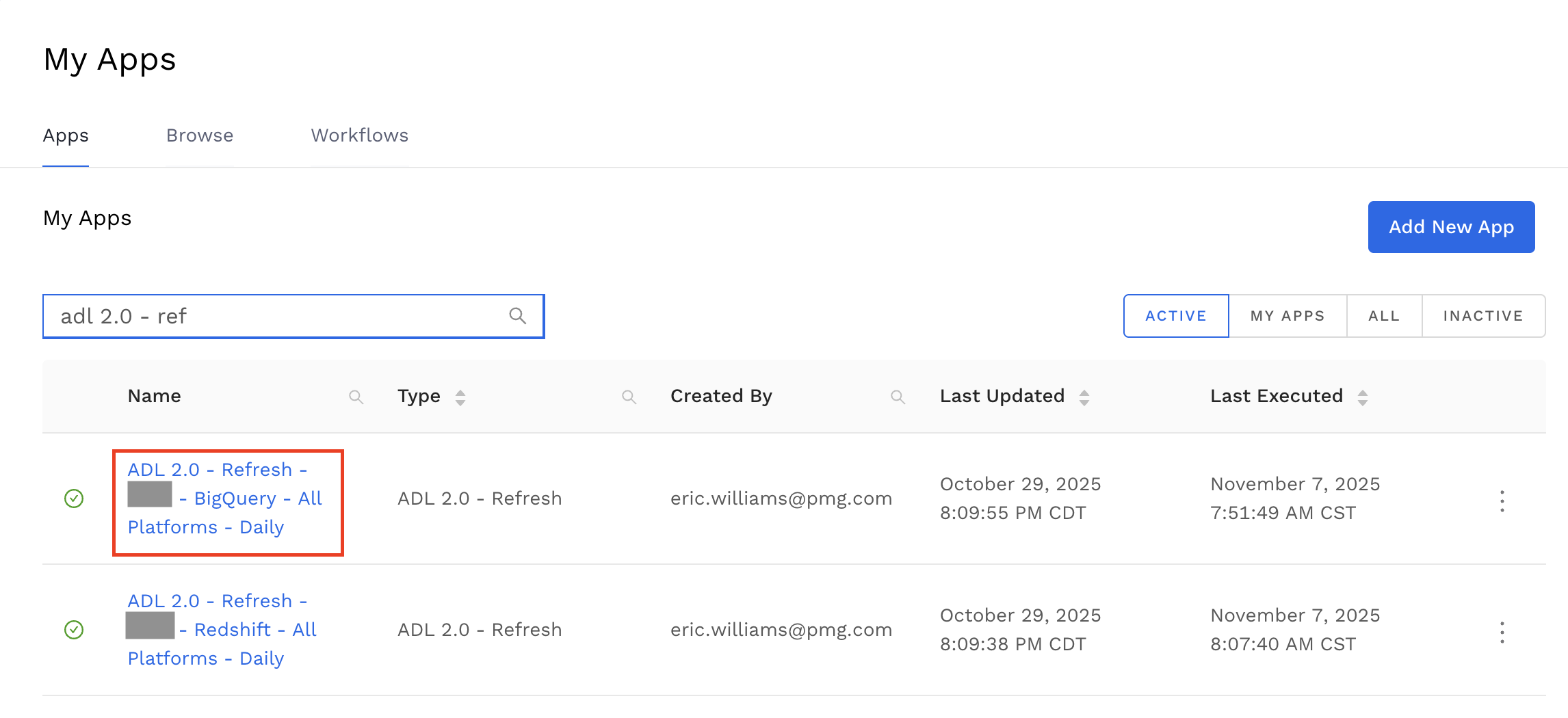Open three-dot menu for Redshift app row
1568x718 pixels.
point(1502,633)
